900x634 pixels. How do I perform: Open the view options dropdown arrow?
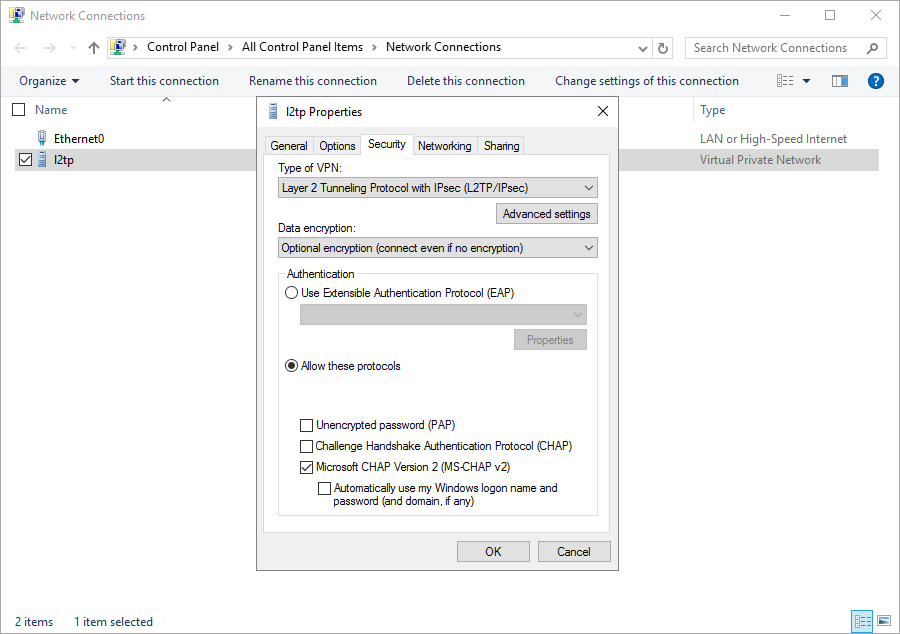pyautogui.click(x=806, y=81)
